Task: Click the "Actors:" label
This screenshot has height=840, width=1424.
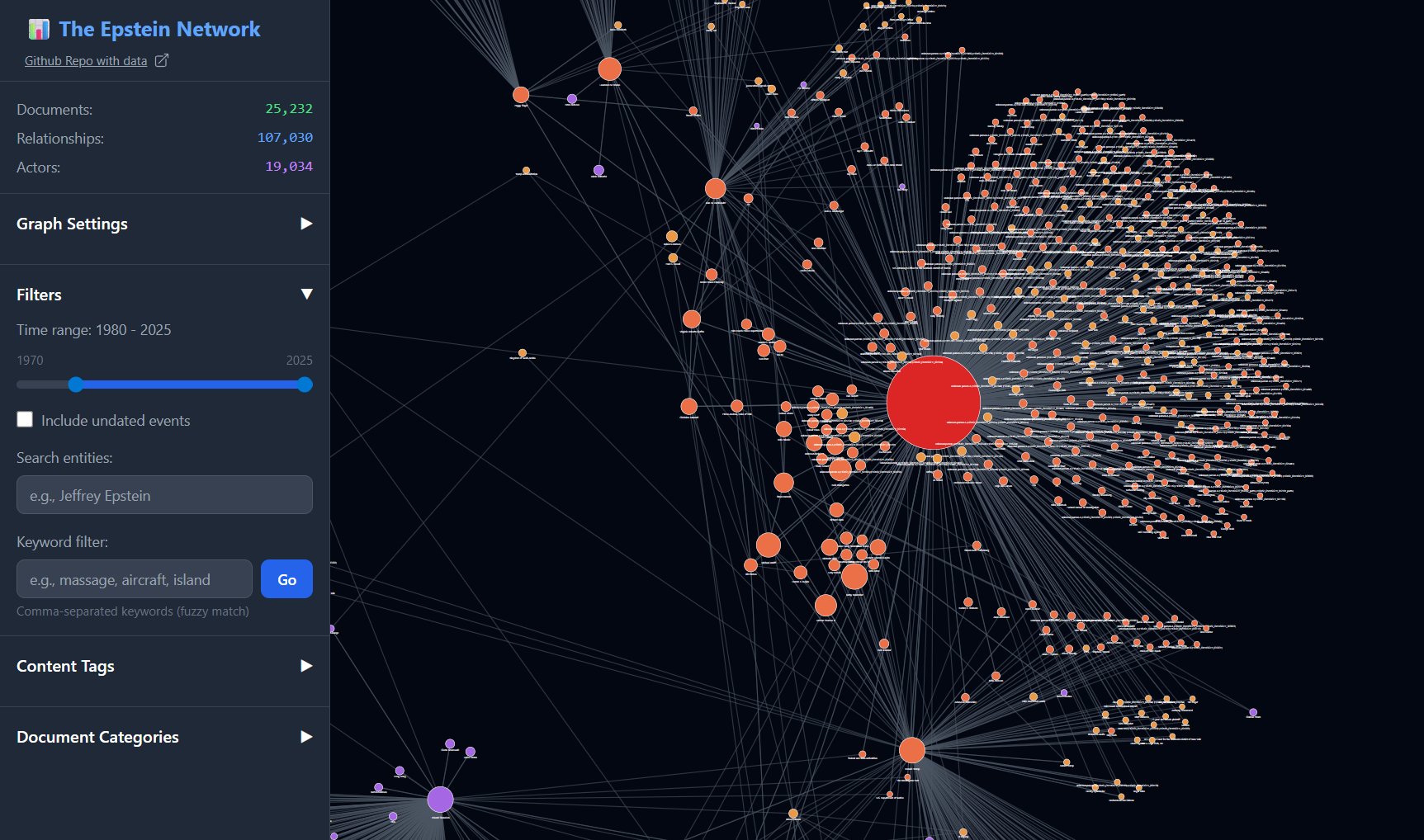Action: coord(38,168)
